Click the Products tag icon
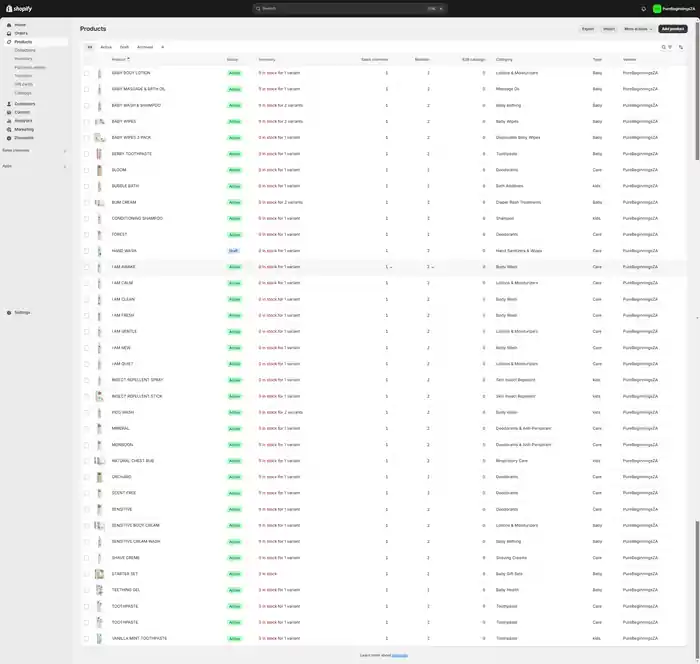 point(9,42)
